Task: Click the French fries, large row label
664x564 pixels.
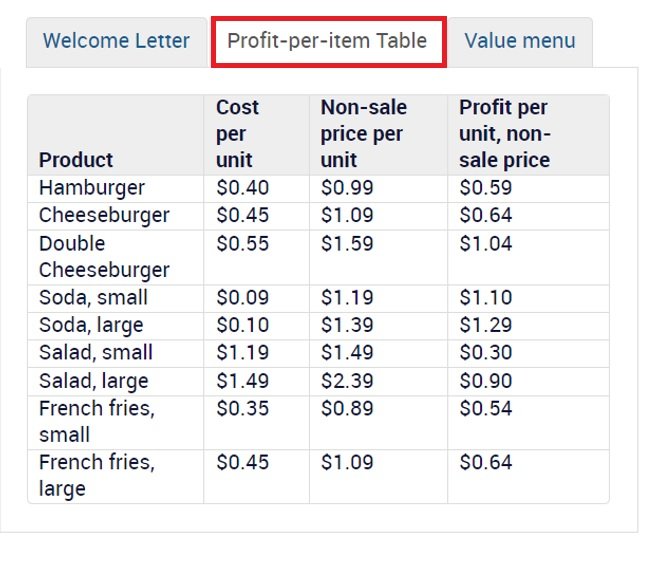Action: [x=96, y=475]
